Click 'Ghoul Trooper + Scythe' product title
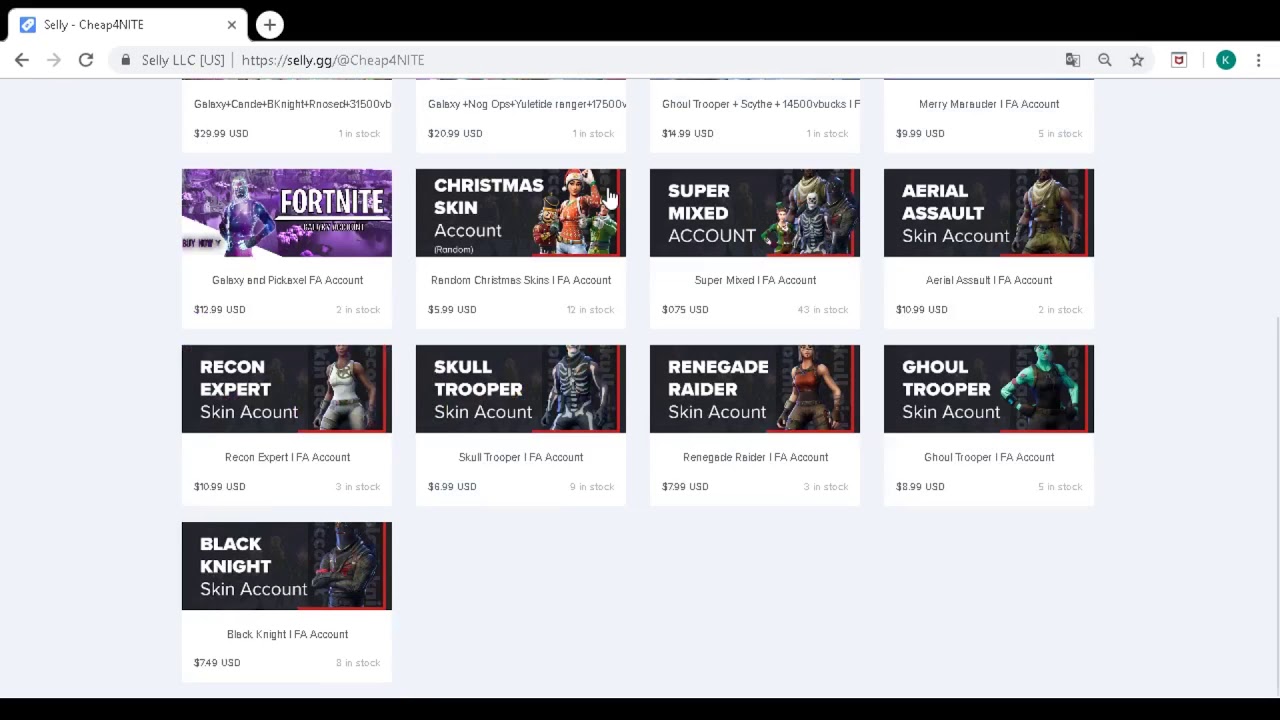This screenshot has width=1280, height=720. [761, 104]
